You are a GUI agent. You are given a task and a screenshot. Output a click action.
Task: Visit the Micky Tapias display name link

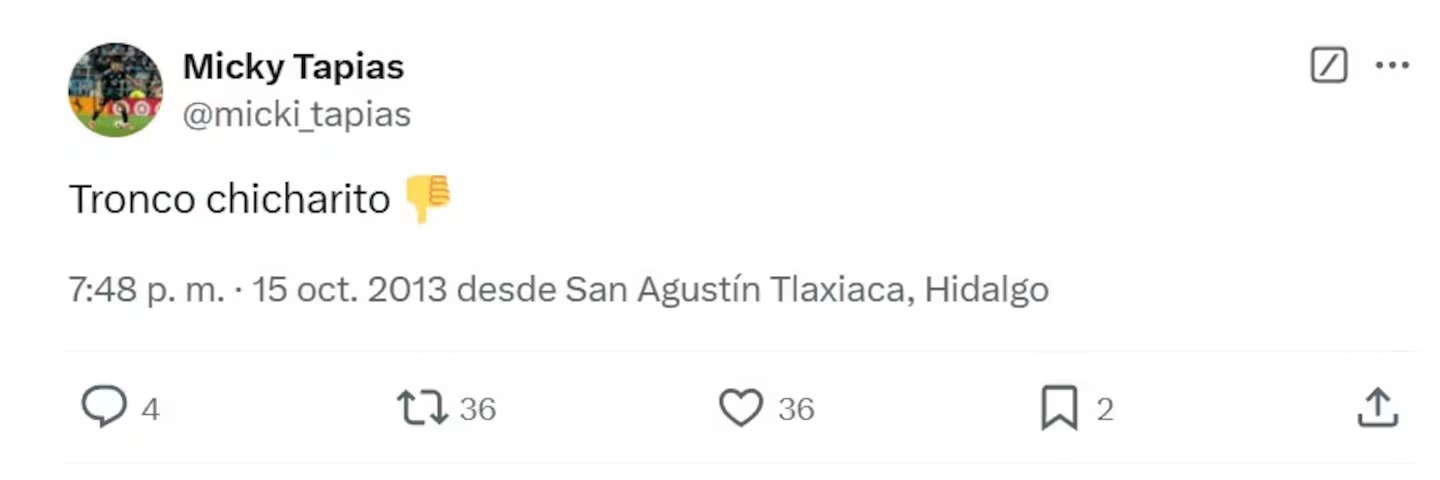pos(294,67)
